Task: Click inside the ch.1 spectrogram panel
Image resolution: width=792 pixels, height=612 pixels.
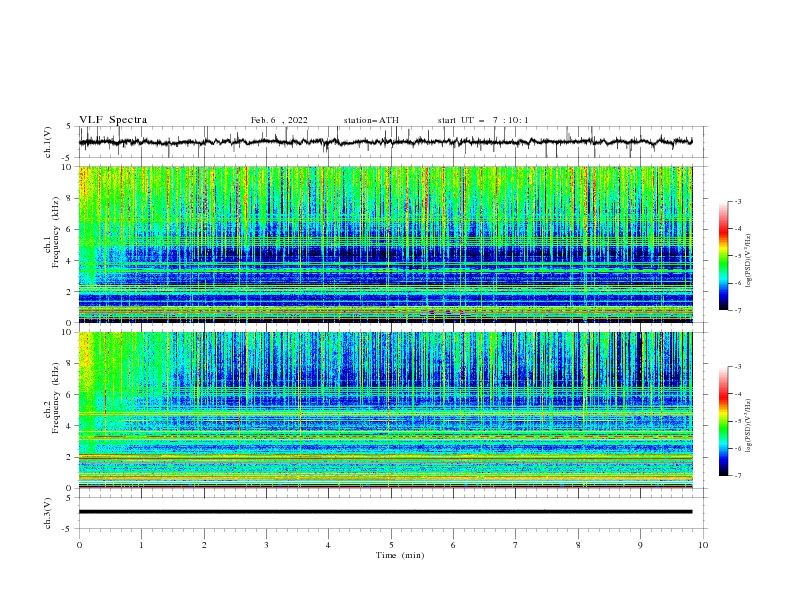Action: click(x=385, y=244)
